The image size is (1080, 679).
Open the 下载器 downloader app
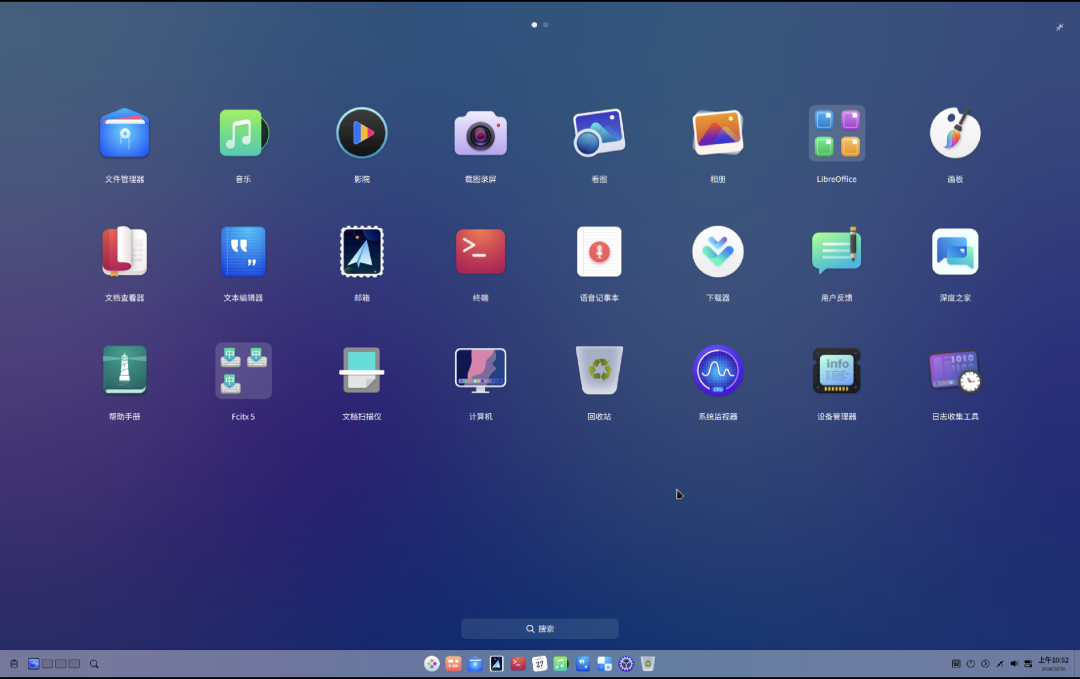(717, 251)
